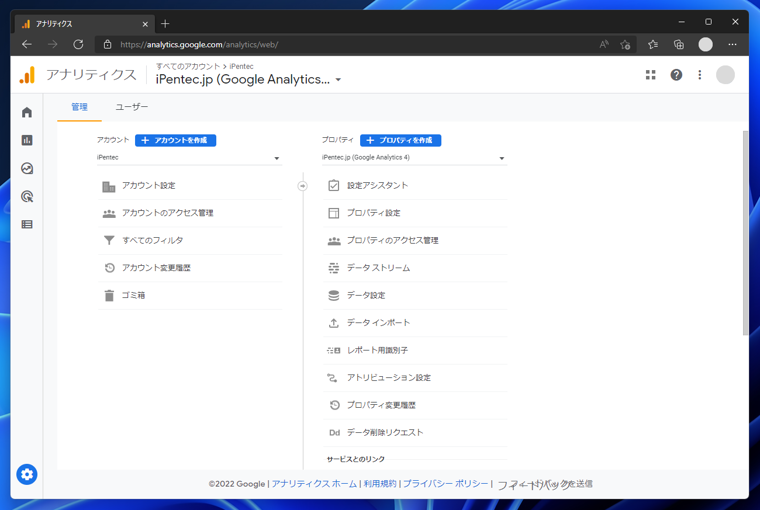This screenshot has width=760, height=510.
Task: Click the アナリティクス ホーム footer link
Action: pos(314,484)
